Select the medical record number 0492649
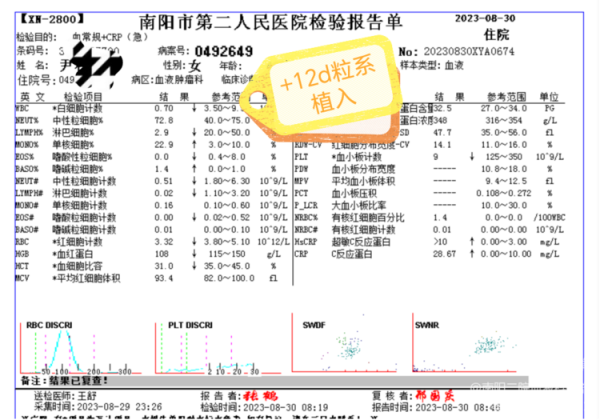600x420 pixels. tap(222, 51)
